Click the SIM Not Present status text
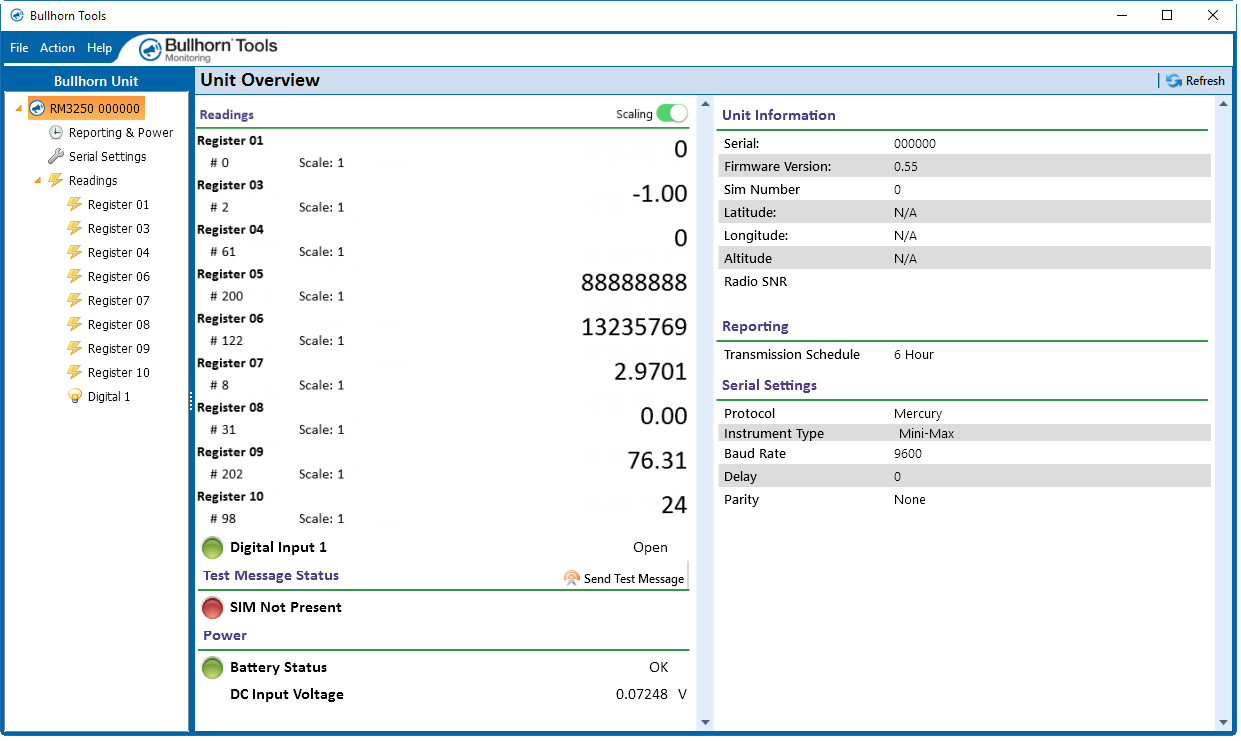This screenshot has width=1241, height=741. [286, 607]
